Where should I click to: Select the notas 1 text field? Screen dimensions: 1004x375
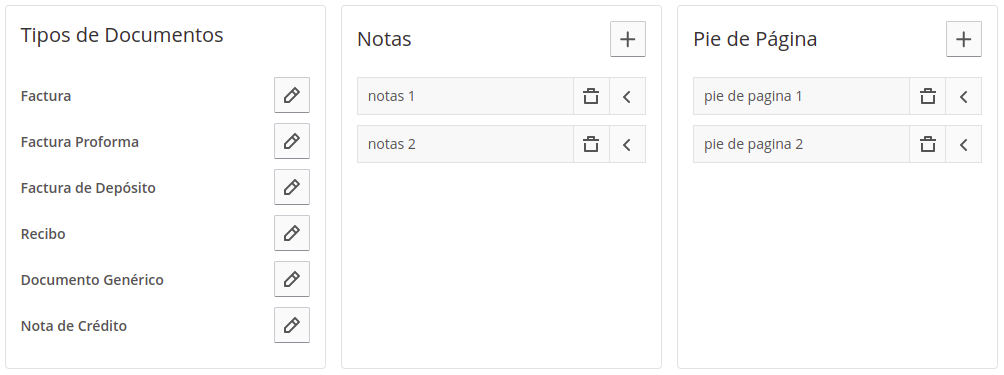coord(466,97)
